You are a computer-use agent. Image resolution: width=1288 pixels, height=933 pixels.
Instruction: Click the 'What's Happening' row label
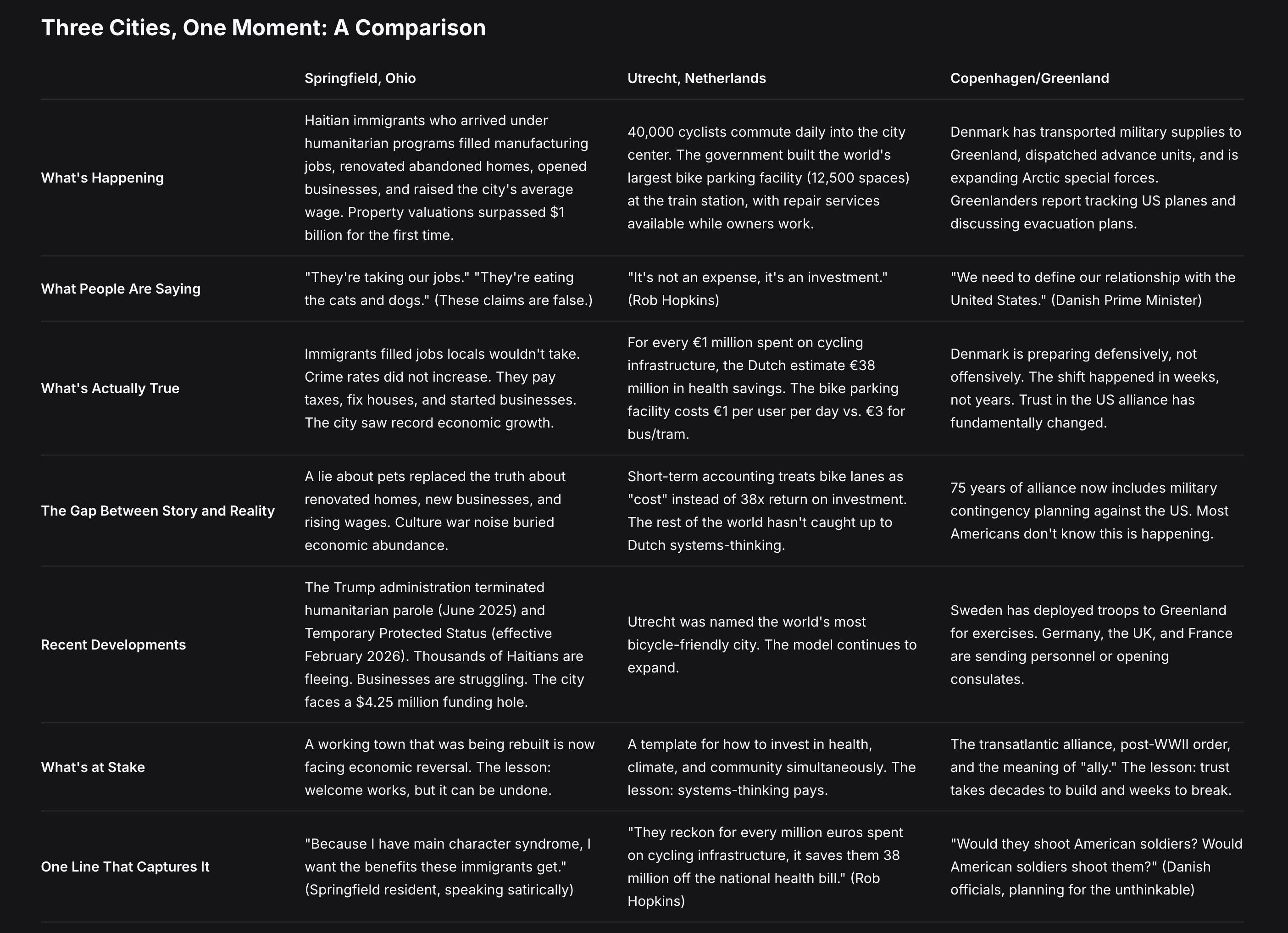point(102,178)
